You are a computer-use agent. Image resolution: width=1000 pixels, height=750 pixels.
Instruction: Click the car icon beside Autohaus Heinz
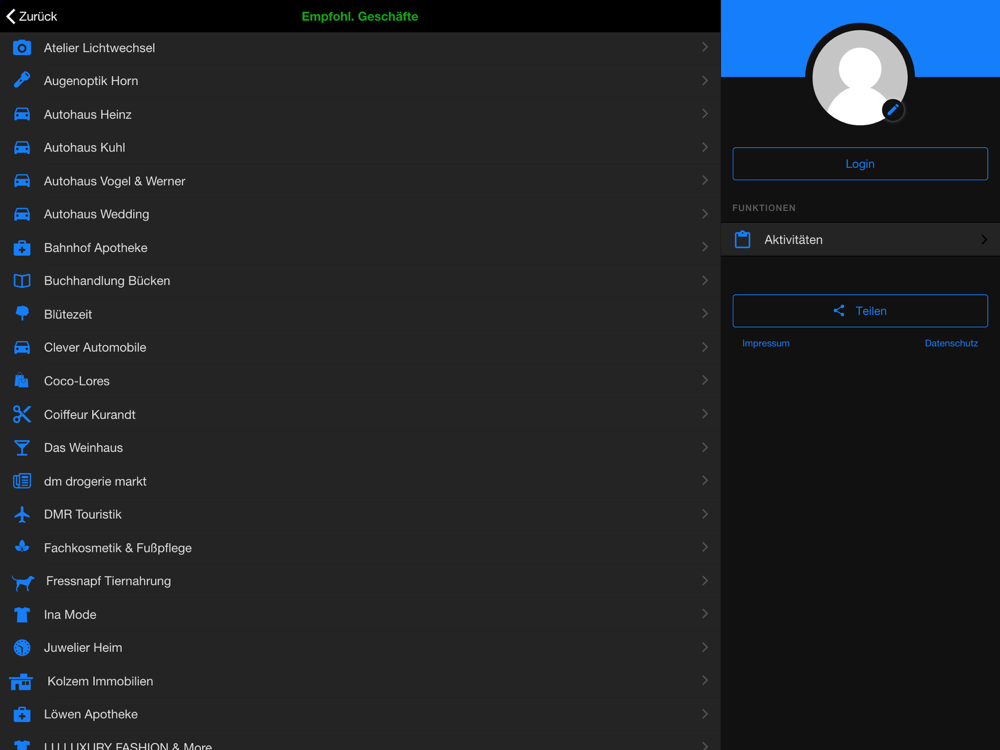22,114
